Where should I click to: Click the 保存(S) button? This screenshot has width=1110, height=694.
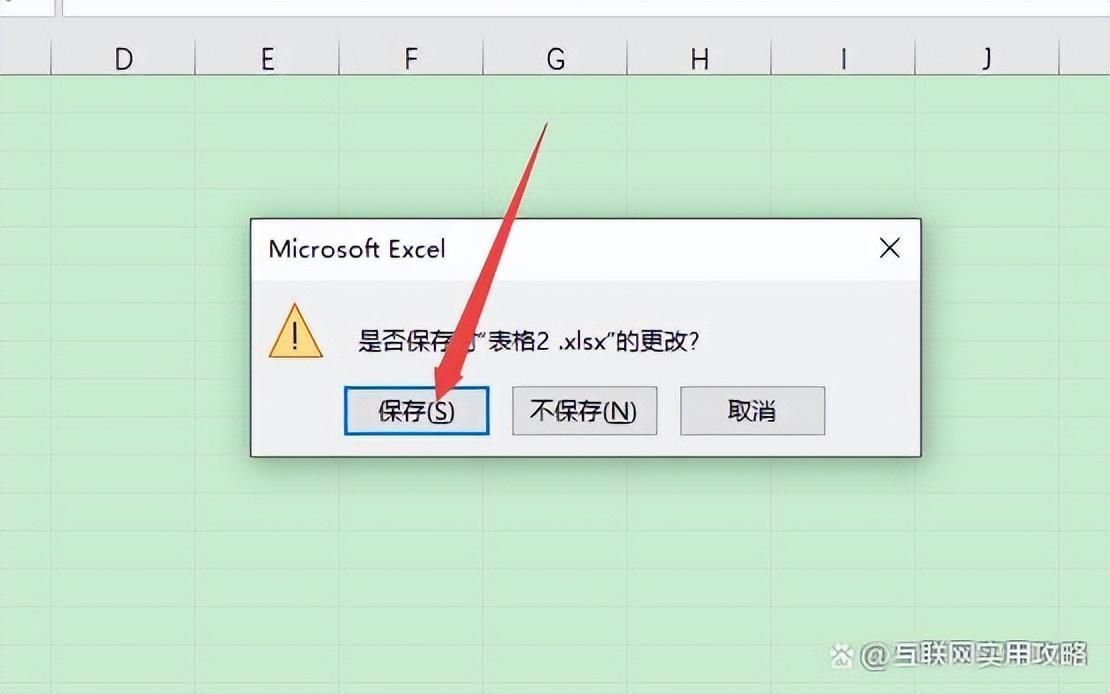tap(416, 411)
